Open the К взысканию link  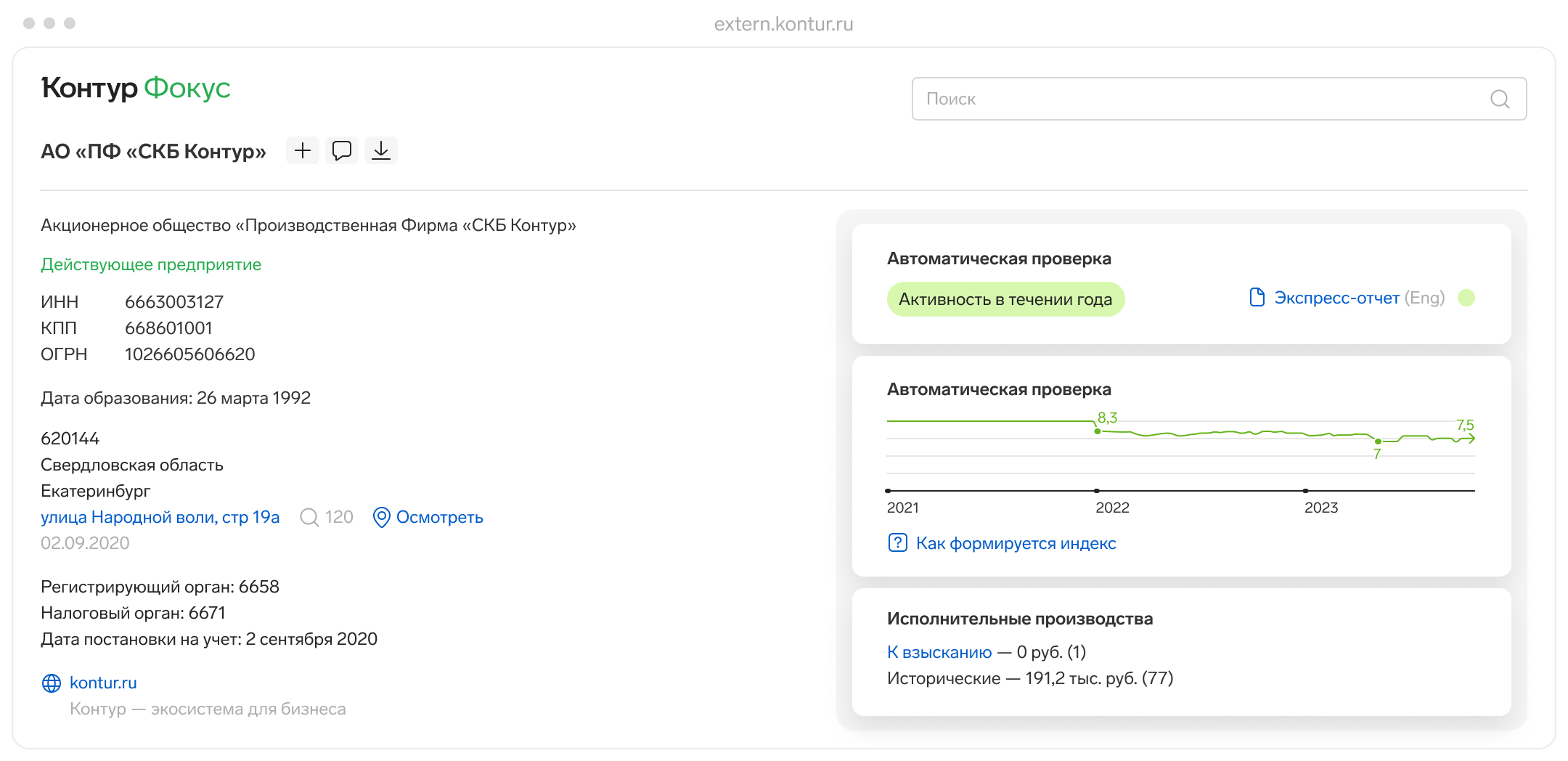[x=939, y=652]
